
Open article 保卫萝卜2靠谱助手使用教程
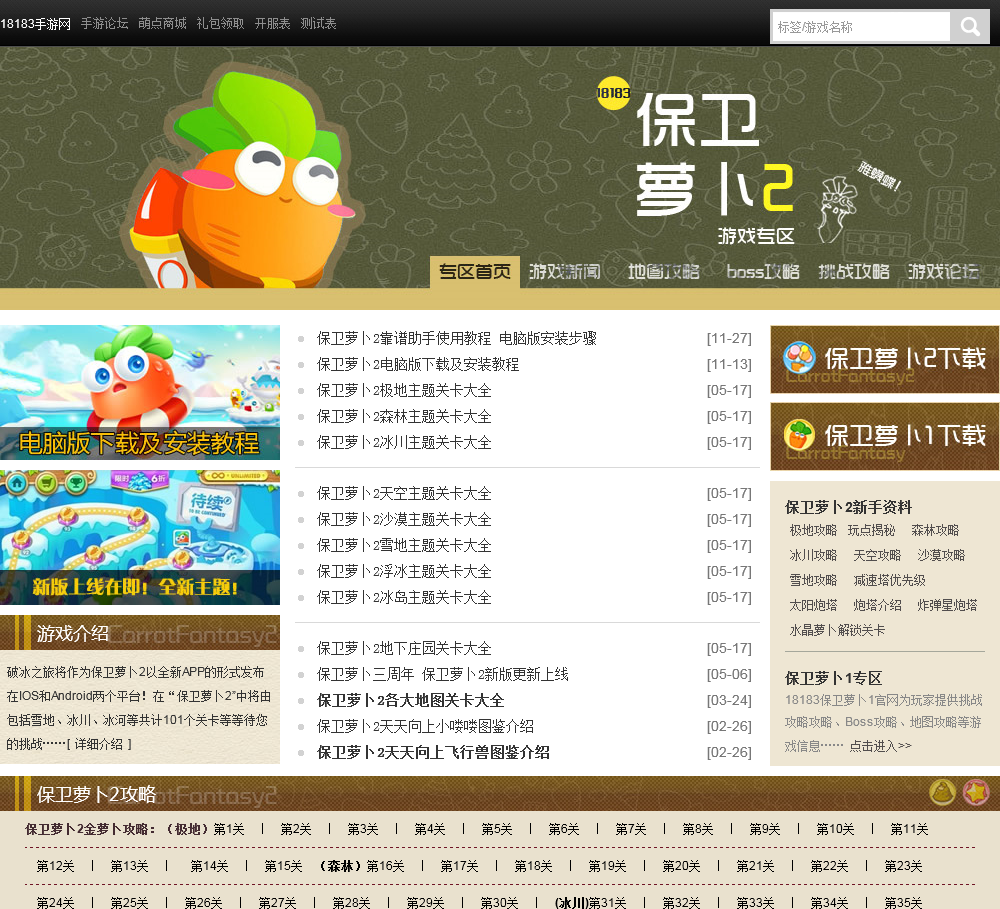tap(457, 339)
